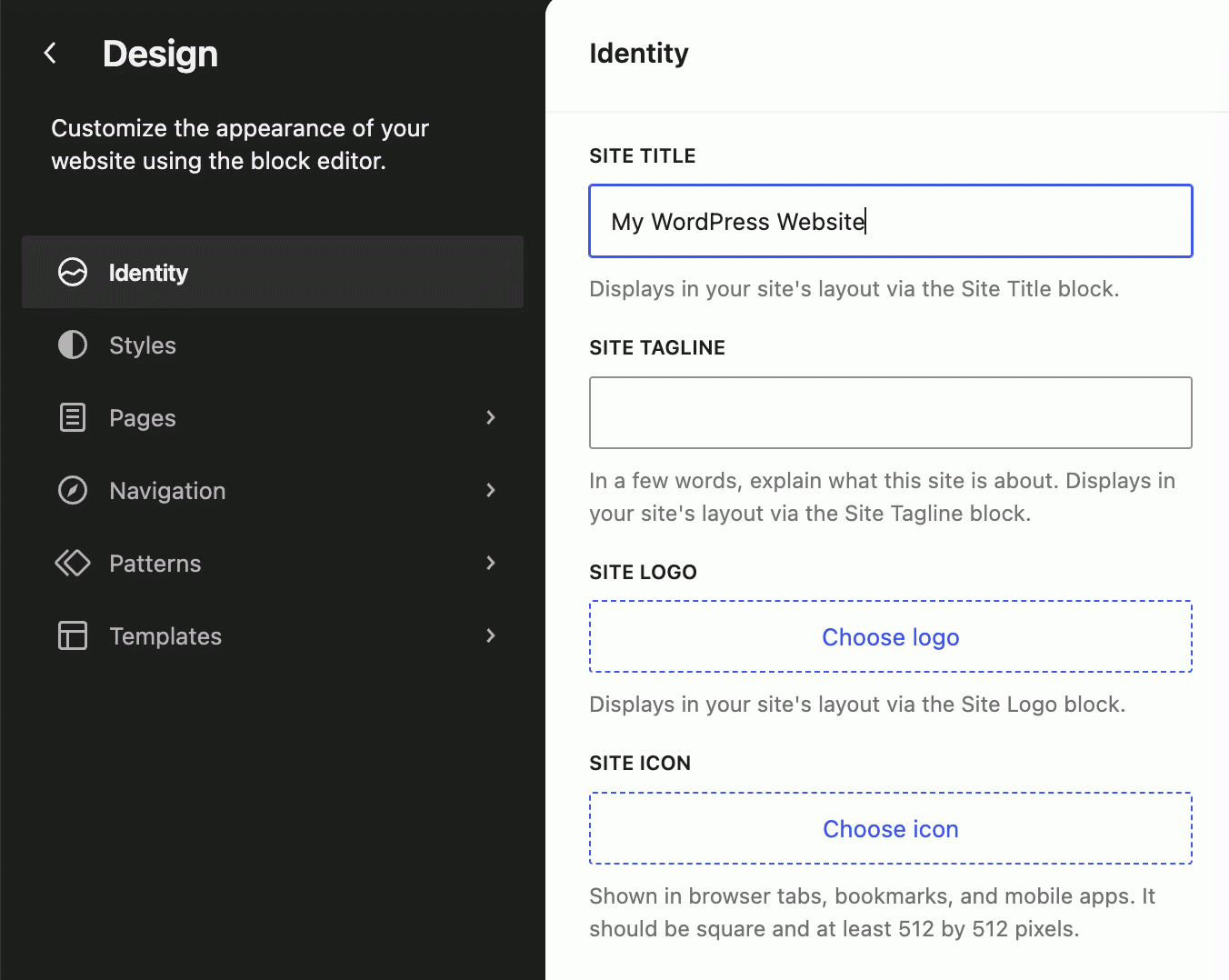Click the 'Site Title block' helper text
Viewport: 1229px width, 980px height.
tap(854, 289)
